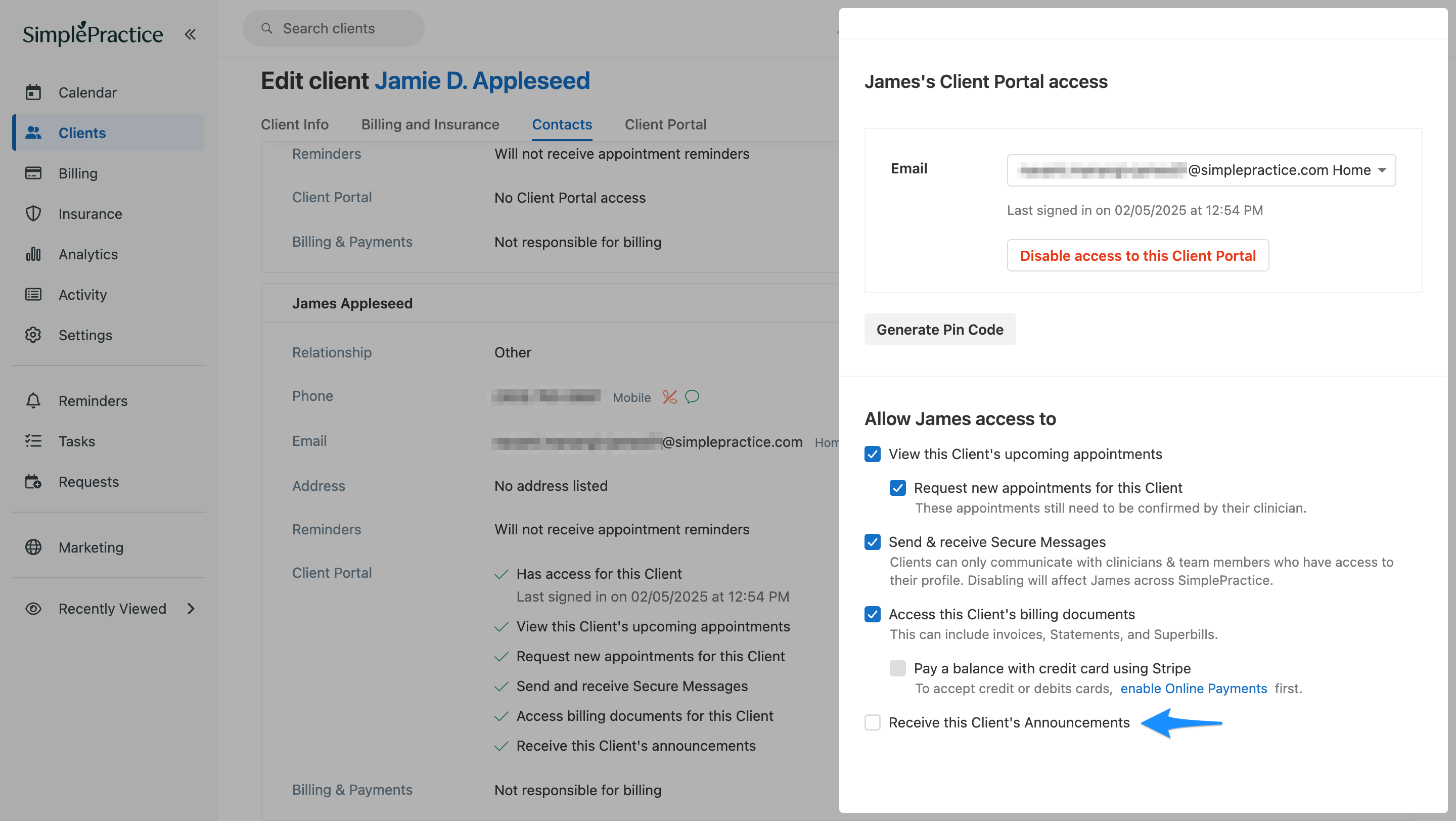Uncheck Send & receive Secure Messages
This screenshot has width=1456, height=821.
pos(873,542)
